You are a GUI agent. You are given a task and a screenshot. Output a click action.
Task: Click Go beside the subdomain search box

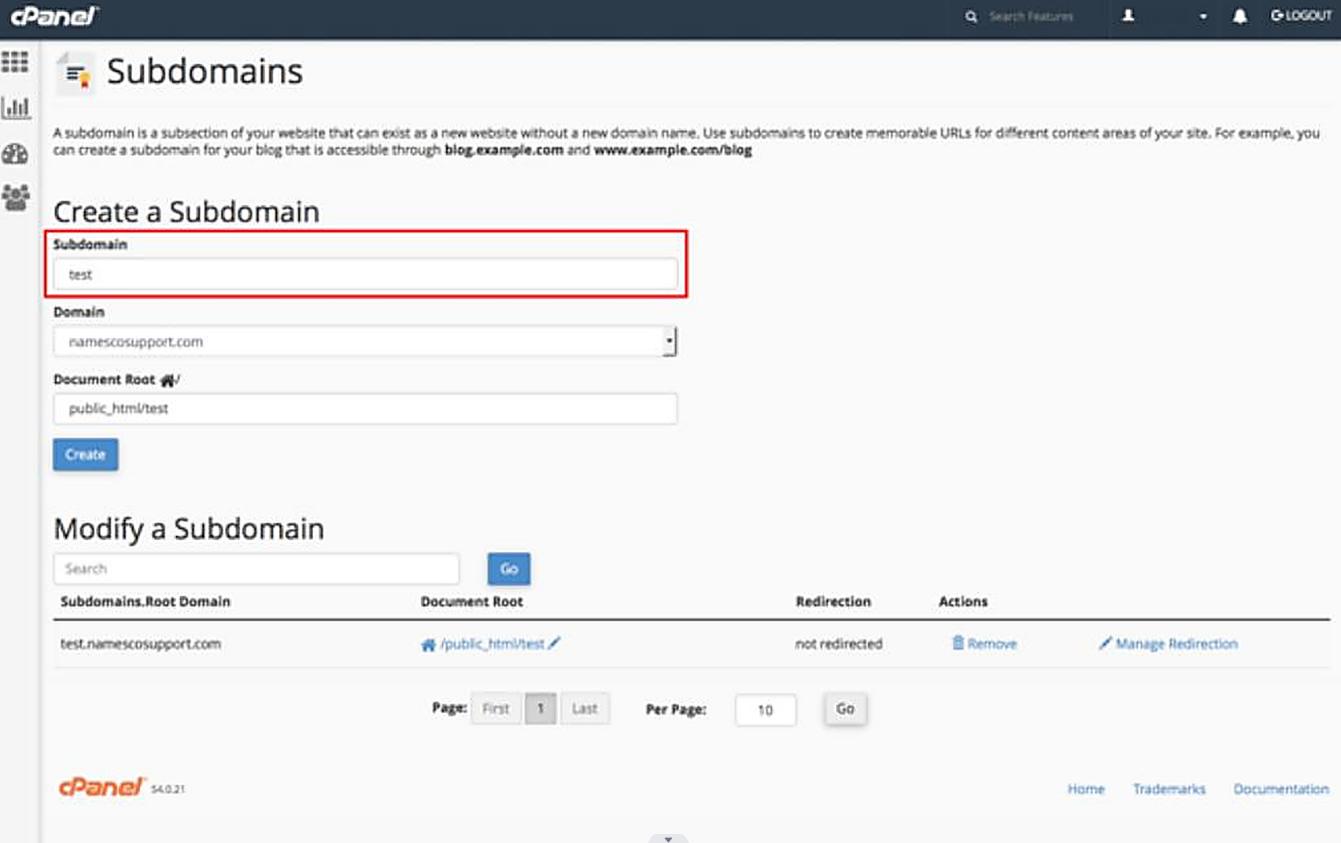pos(508,568)
